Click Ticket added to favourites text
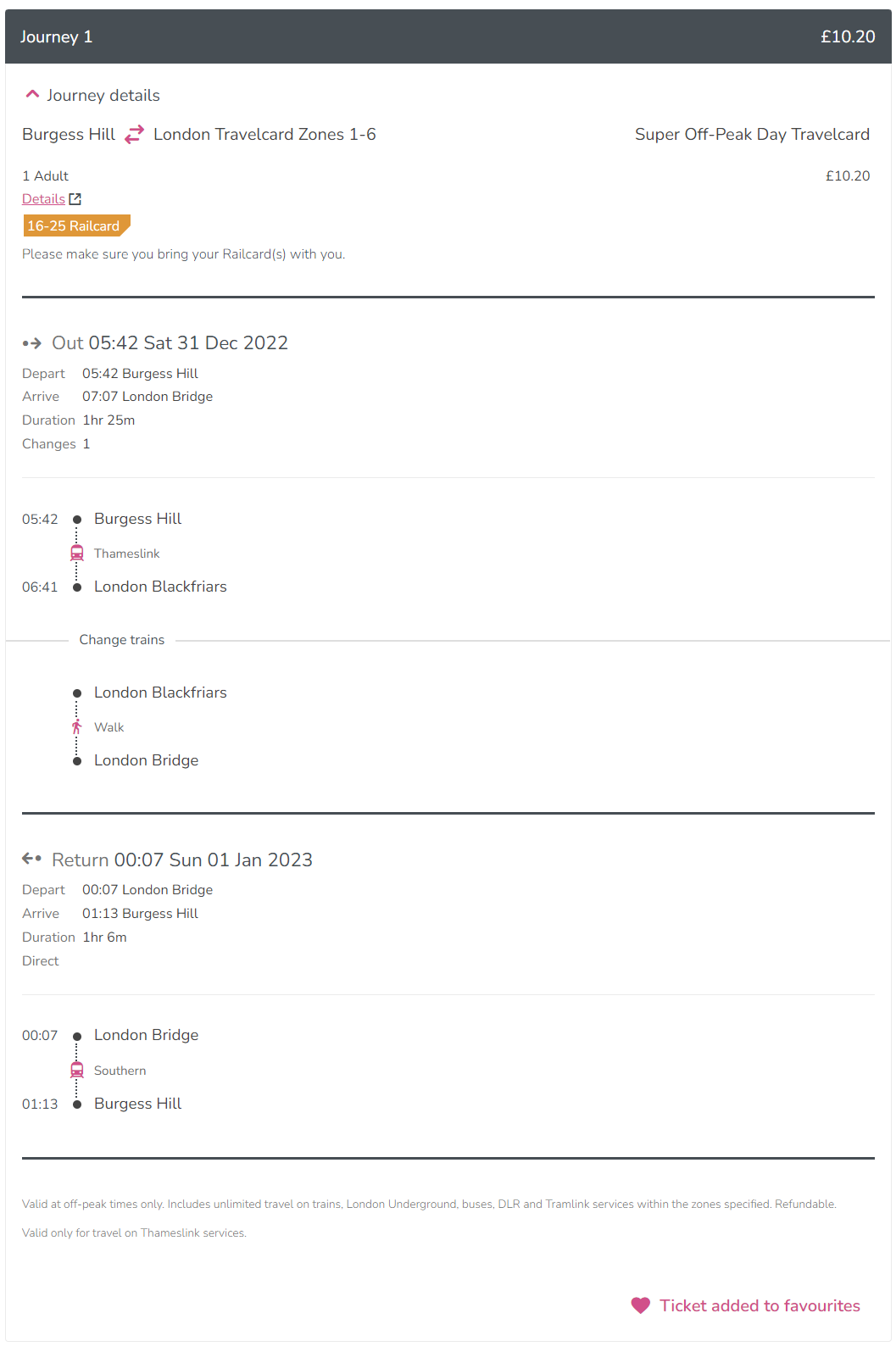The width and height of the screenshot is (896, 1352). 760,1305
